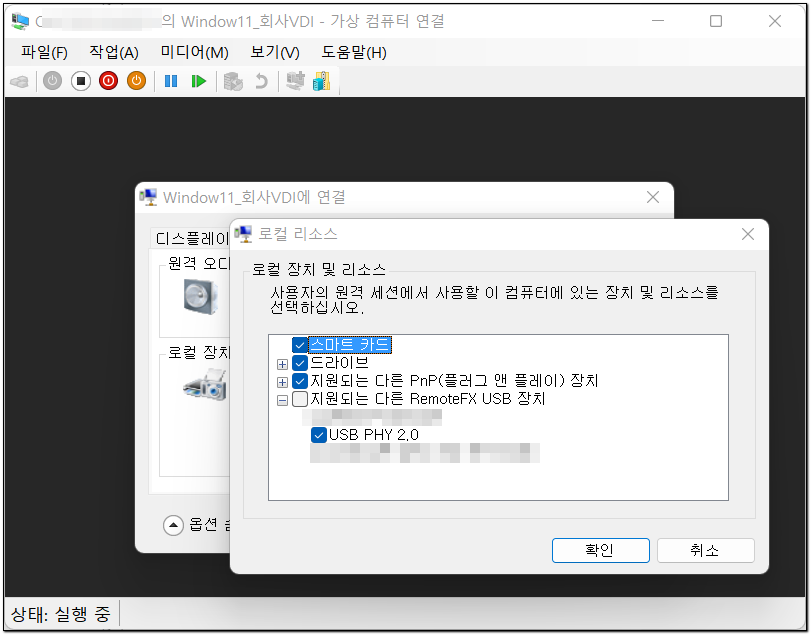This screenshot has width=811, height=635.
Task: Maximize the virtual machine connection window
Action: pyautogui.click(x=716, y=21)
